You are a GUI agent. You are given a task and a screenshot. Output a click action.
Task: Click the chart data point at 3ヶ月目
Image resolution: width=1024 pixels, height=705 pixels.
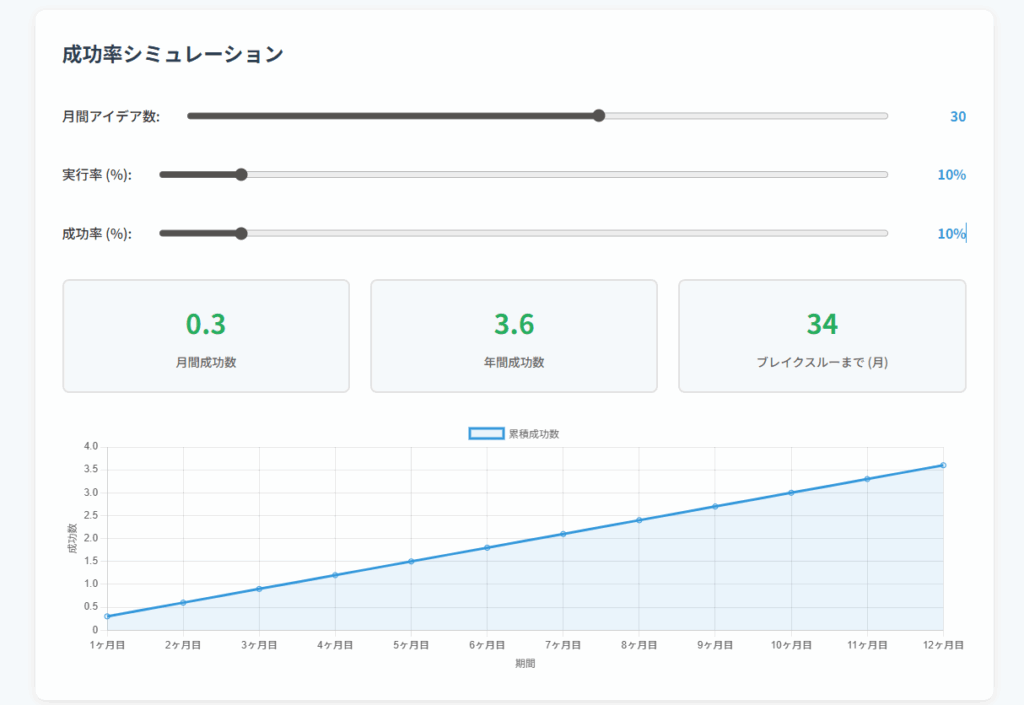point(259,588)
